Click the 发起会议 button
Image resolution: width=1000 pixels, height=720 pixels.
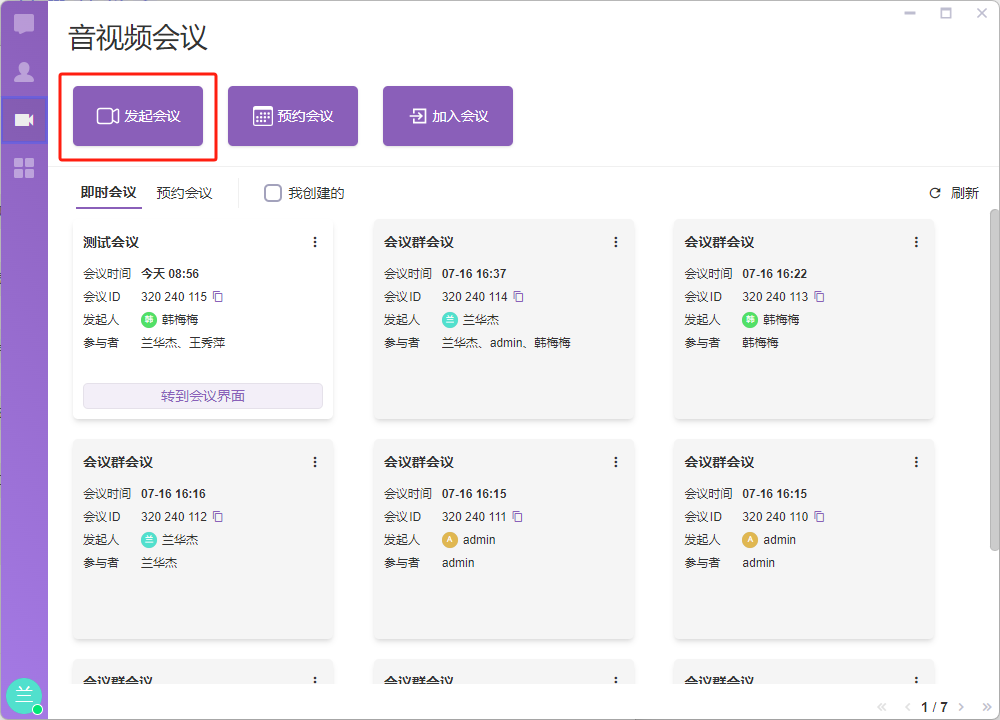tap(138, 116)
